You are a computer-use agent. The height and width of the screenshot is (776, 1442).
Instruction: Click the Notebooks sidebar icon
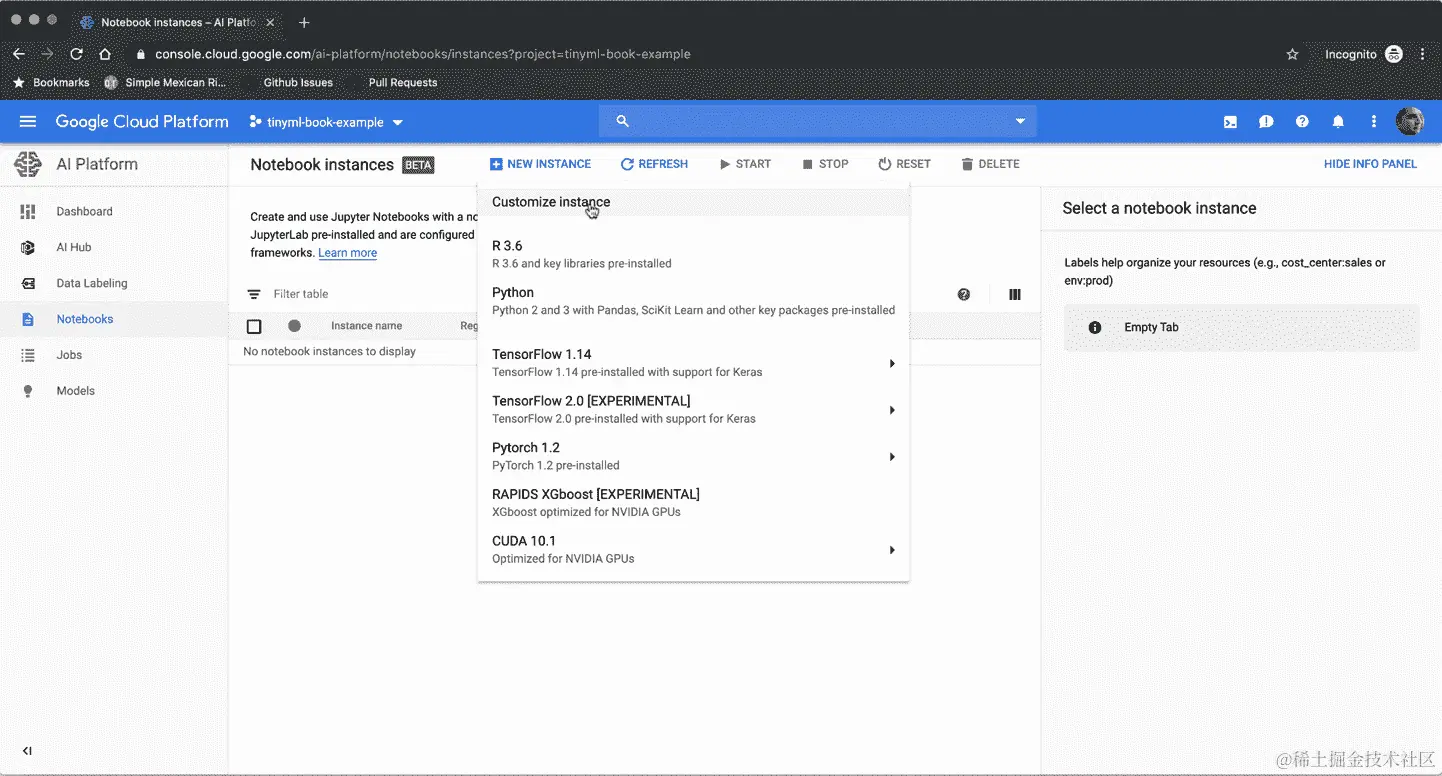(28, 320)
